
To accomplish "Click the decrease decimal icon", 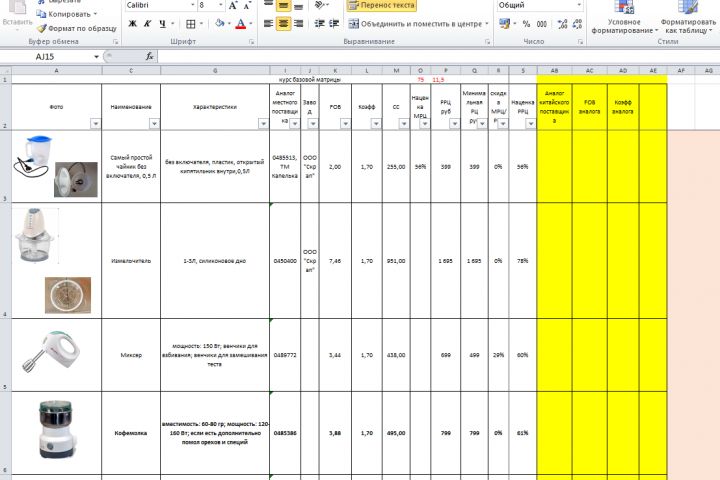I will point(577,23).
